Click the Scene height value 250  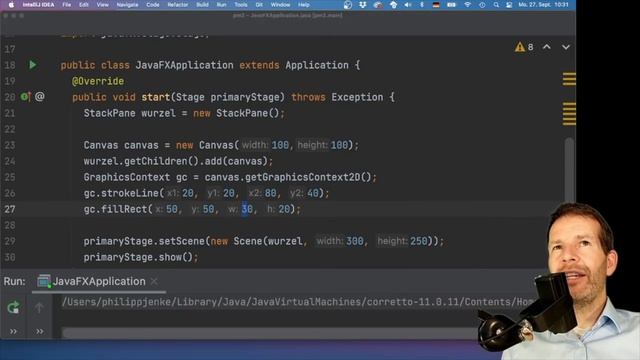pyautogui.click(x=418, y=241)
